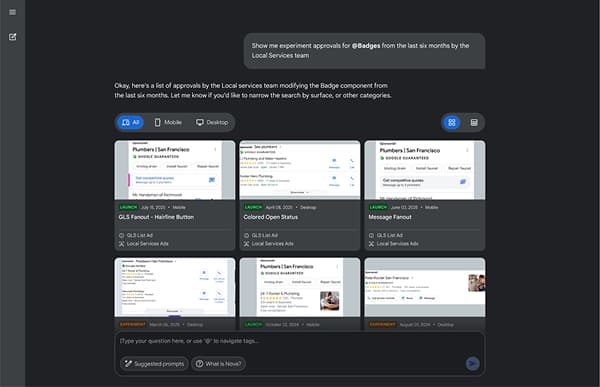This screenshot has width=600, height=387.
Task: Click the Message Fanout title
Action: coord(390,217)
